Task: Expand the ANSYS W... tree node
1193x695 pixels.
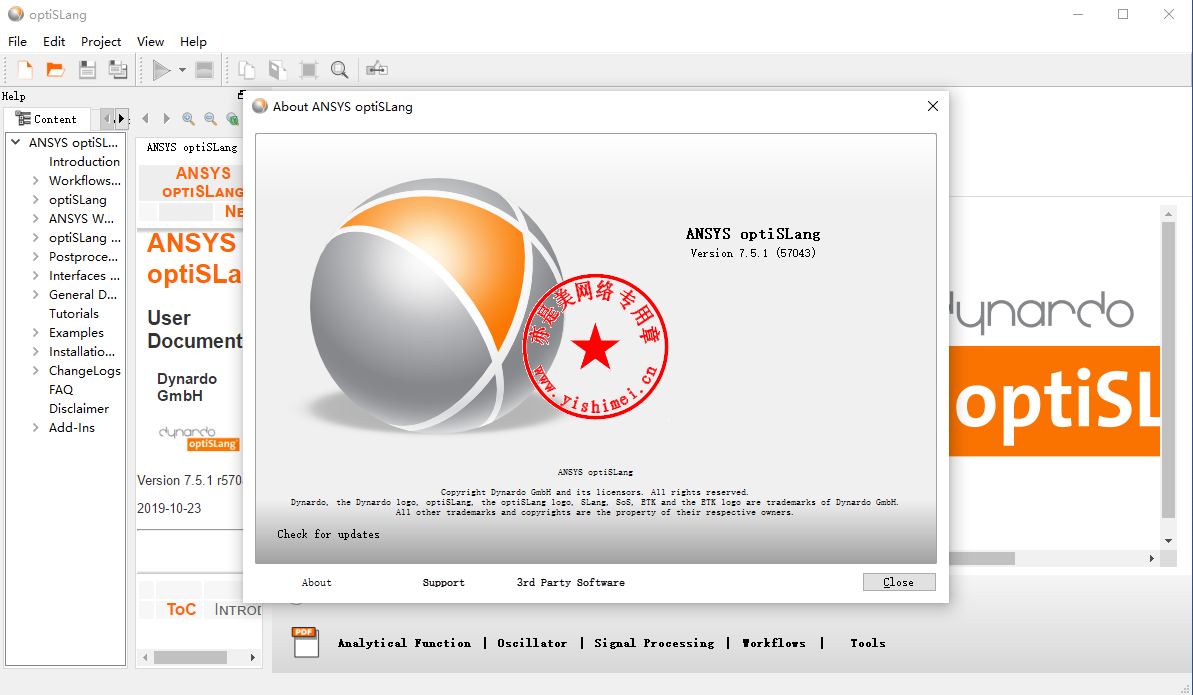Action: point(35,218)
